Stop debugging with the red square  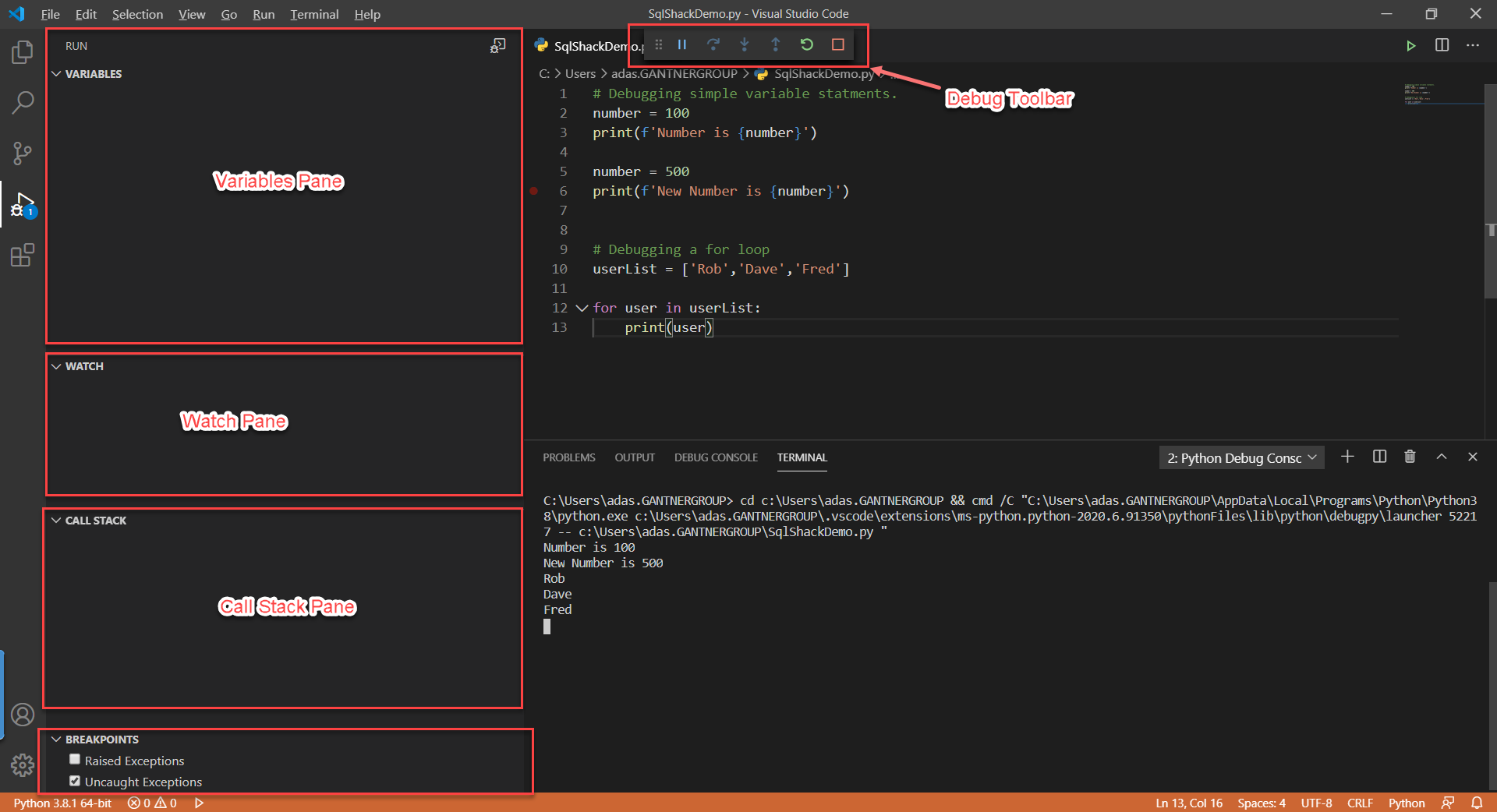tap(838, 45)
